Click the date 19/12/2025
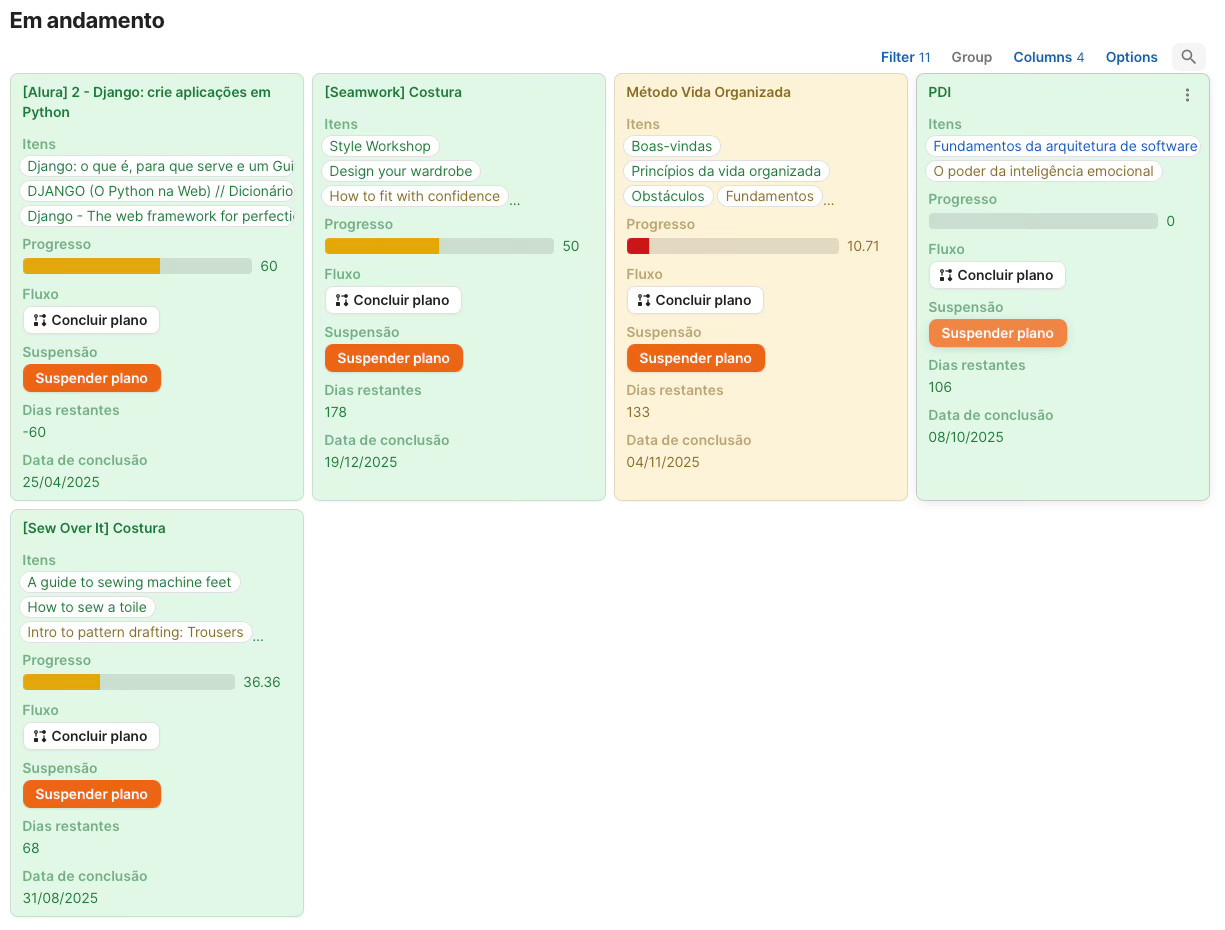 click(361, 462)
